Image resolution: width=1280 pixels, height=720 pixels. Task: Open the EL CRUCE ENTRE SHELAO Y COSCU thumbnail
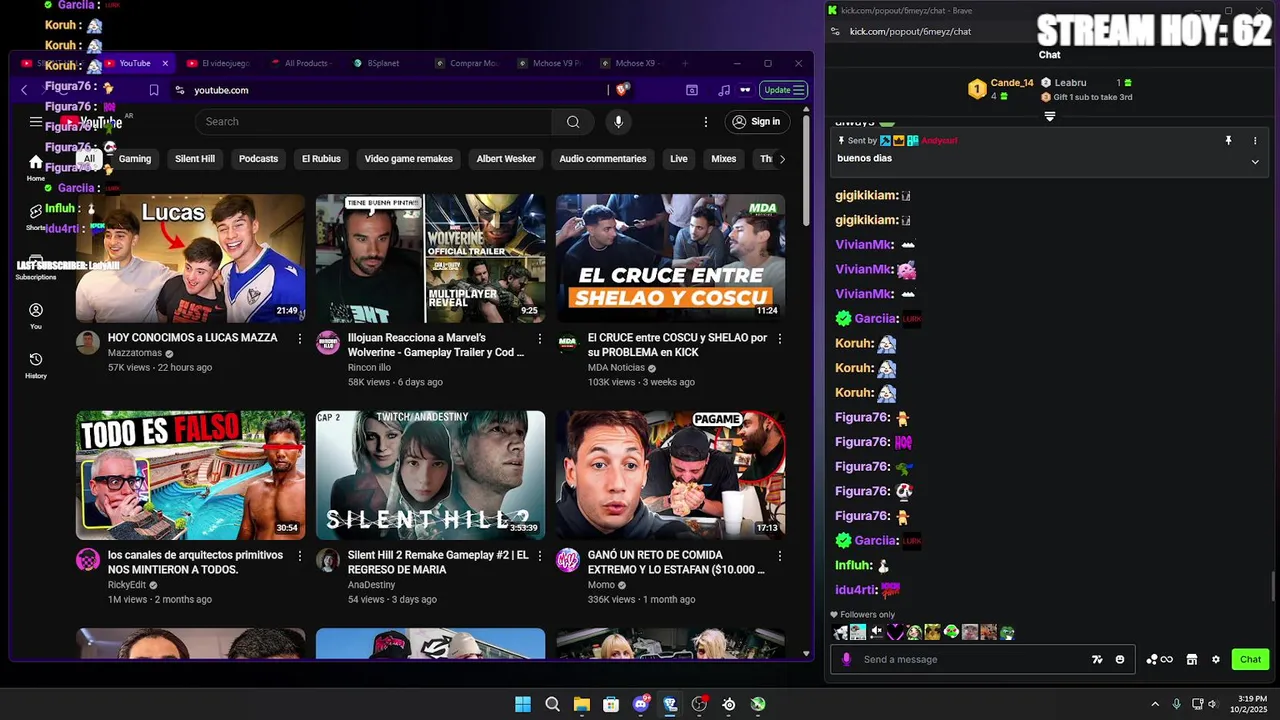click(670, 258)
